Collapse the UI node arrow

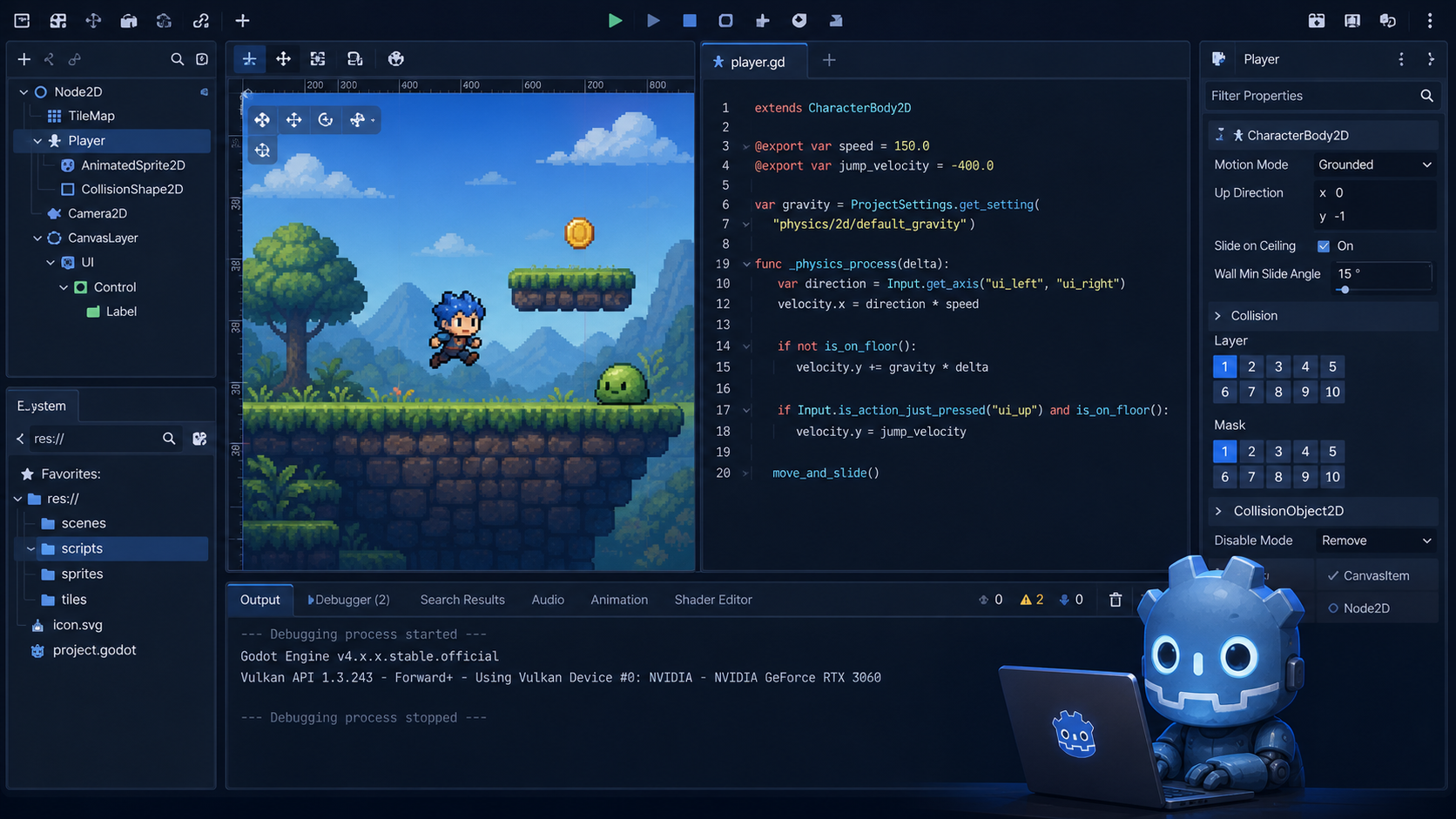(51, 262)
